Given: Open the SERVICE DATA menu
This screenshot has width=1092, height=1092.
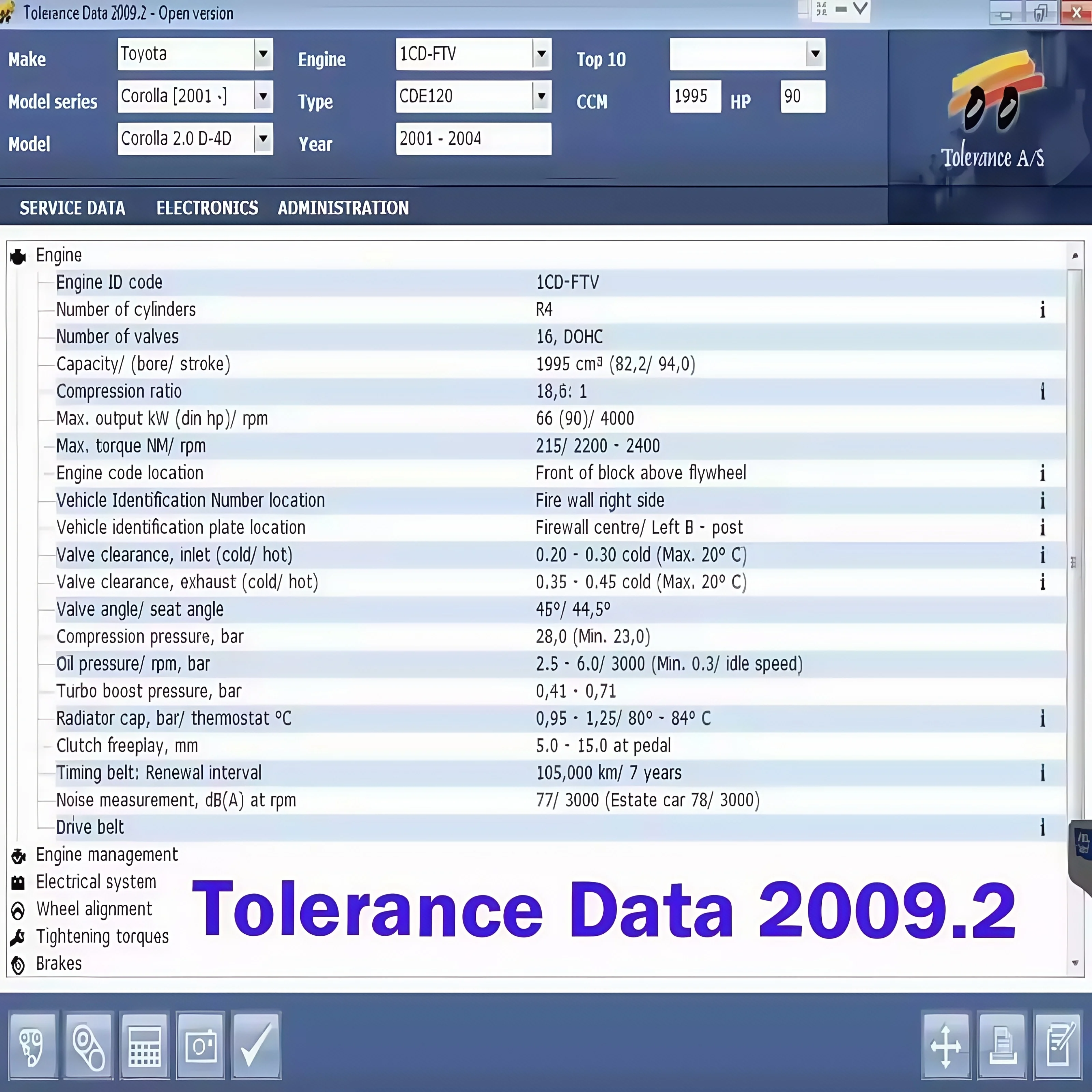Looking at the screenshot, I should coord(72,208).
